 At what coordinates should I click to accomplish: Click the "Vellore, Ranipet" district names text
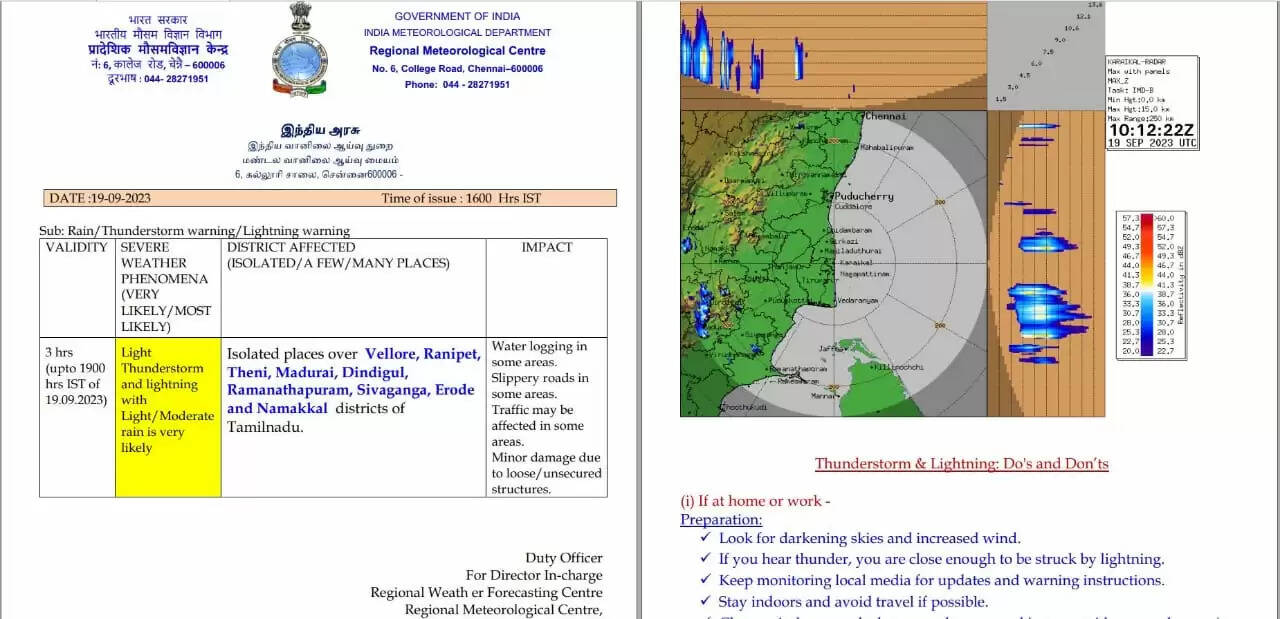(x=422, y=354)
